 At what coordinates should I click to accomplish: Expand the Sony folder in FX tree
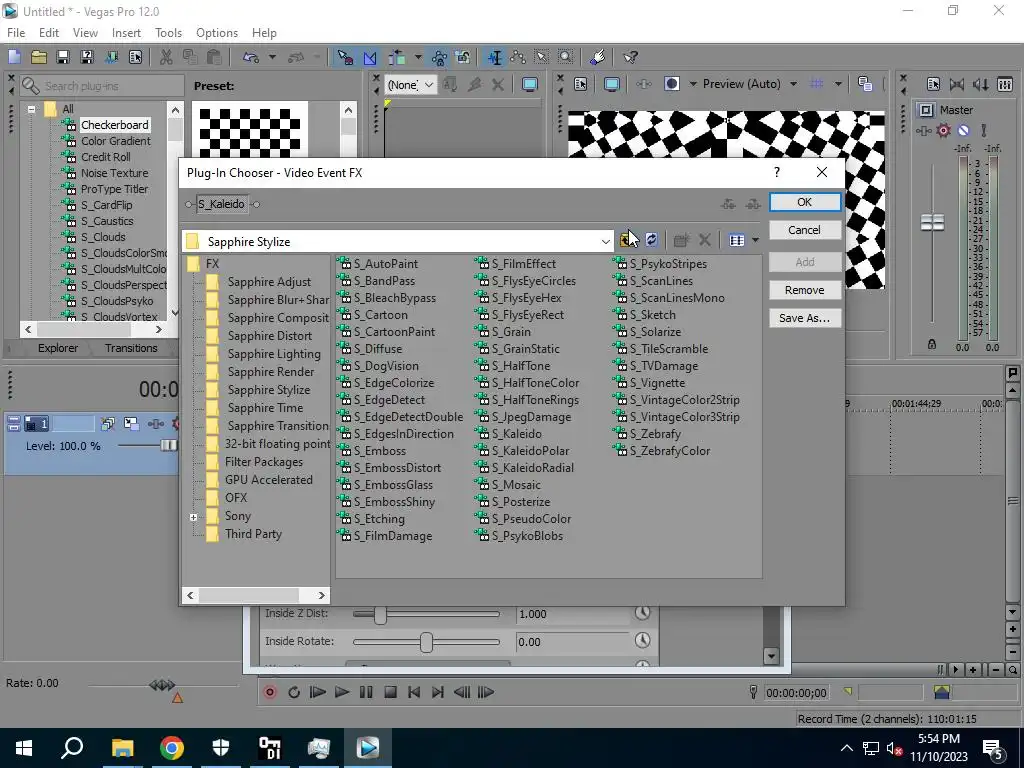(x=193, y=517)
